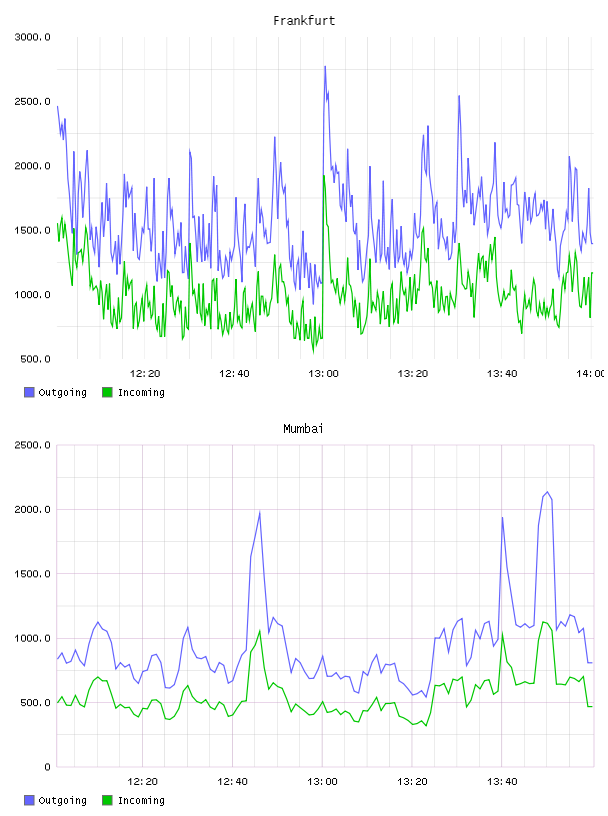Screen dimensions: 608x816
Task: Click the 2500.0 y-axis label in Mumbai chart
Action: (32, 445)
